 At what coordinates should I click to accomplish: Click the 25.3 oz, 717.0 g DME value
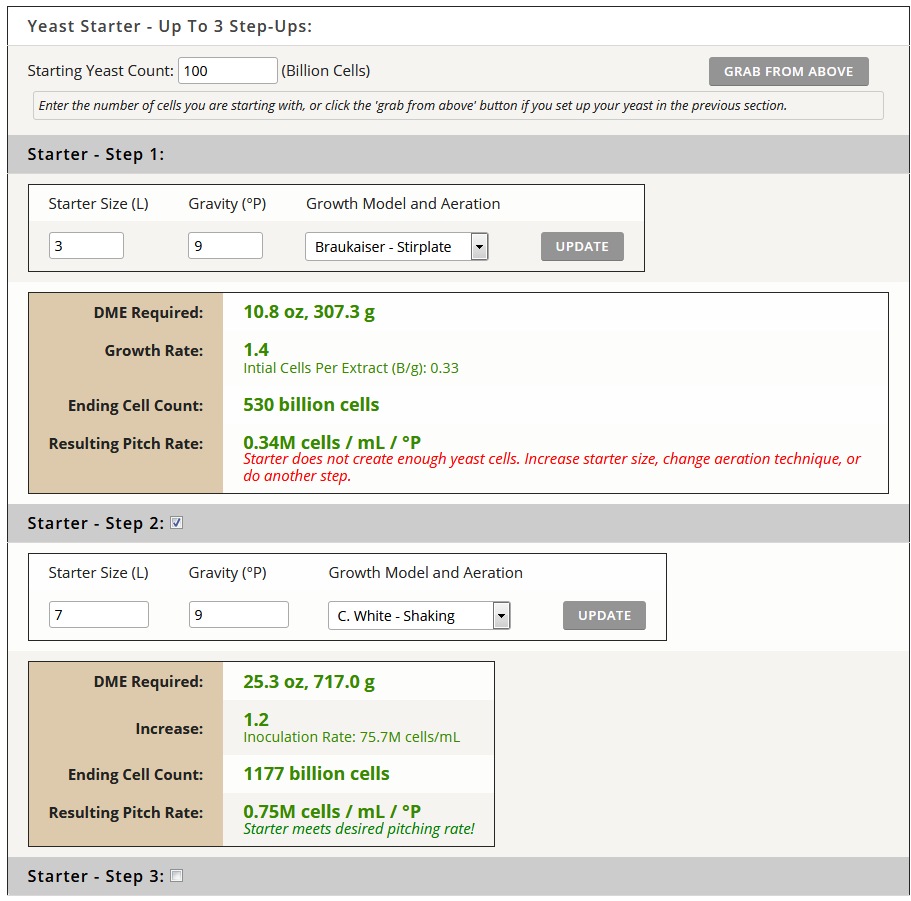click(x=309, y=682)
